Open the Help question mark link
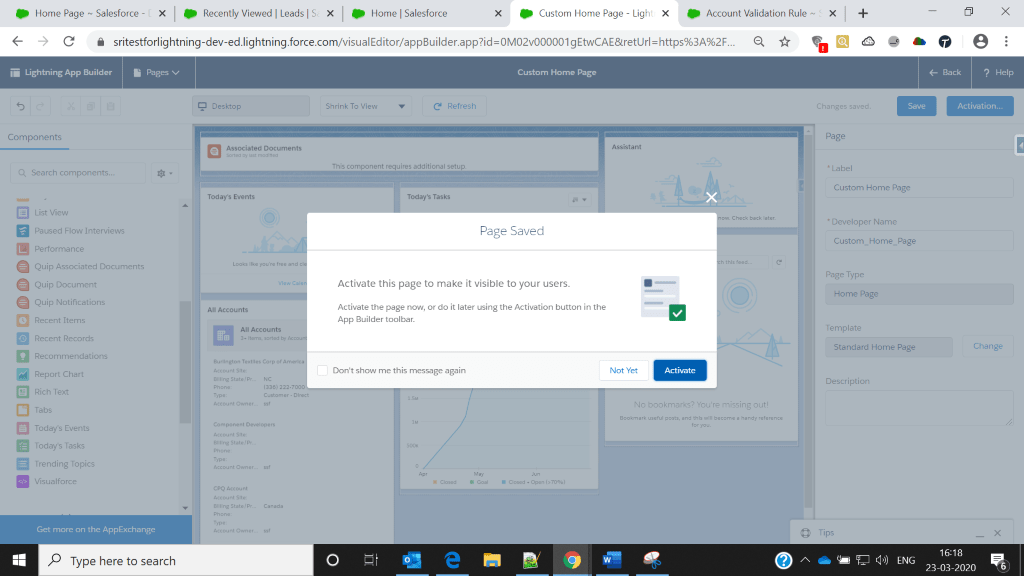Screen dimensions: 1024x576 click(997, 72)
